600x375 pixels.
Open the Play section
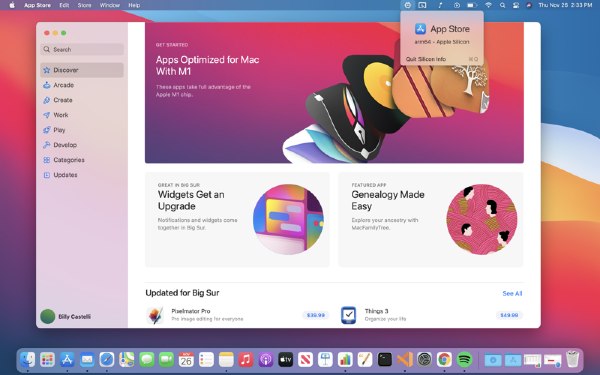click(82, 130)
